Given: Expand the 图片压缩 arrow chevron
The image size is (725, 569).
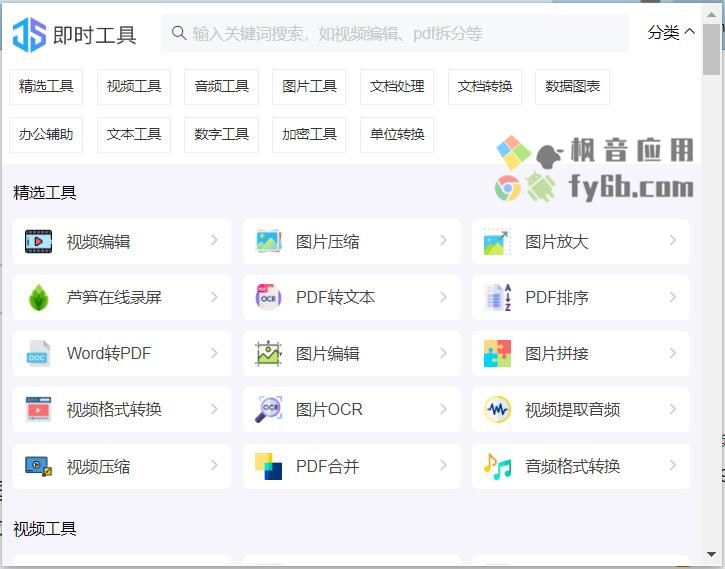Looking at the screenshot, I should tap(443, 240).
